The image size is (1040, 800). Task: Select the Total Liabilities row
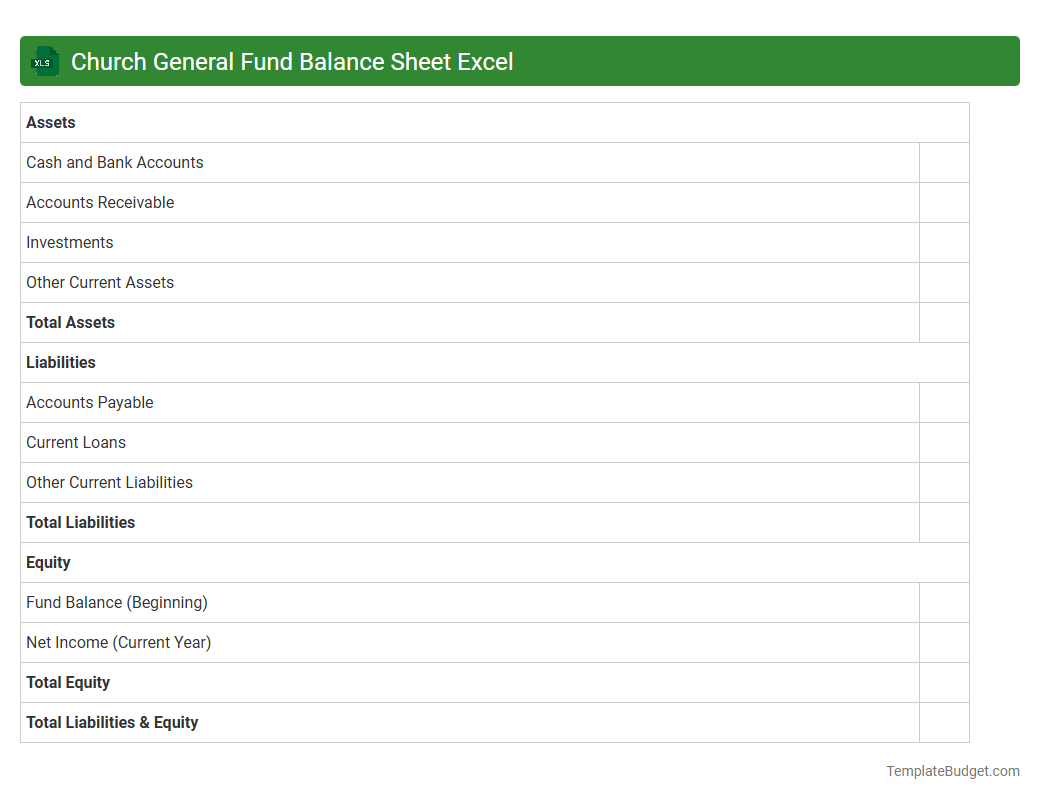pyautogui.click(x=80, y=522)
